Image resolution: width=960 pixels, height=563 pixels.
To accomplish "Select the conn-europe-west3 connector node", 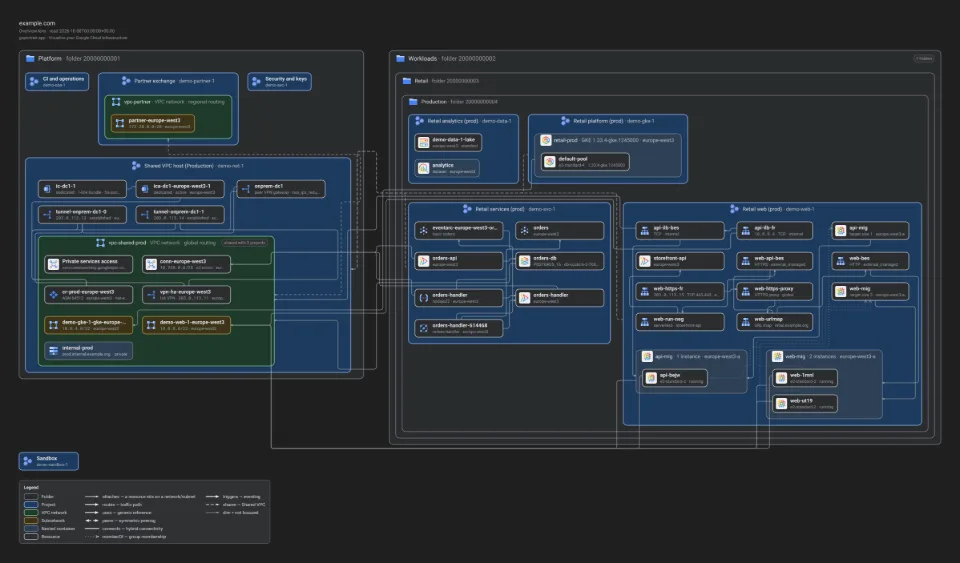I will coord(187,264).
